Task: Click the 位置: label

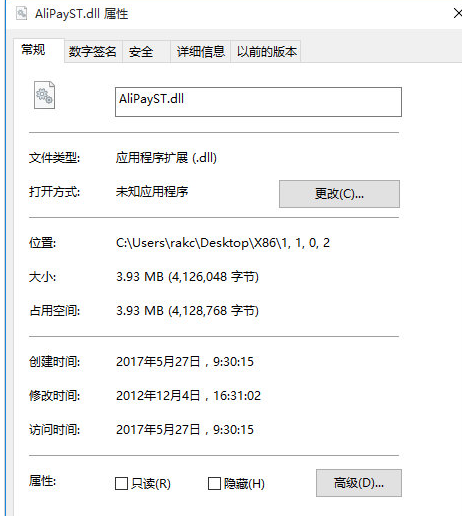Action: (x=42, y=243)
